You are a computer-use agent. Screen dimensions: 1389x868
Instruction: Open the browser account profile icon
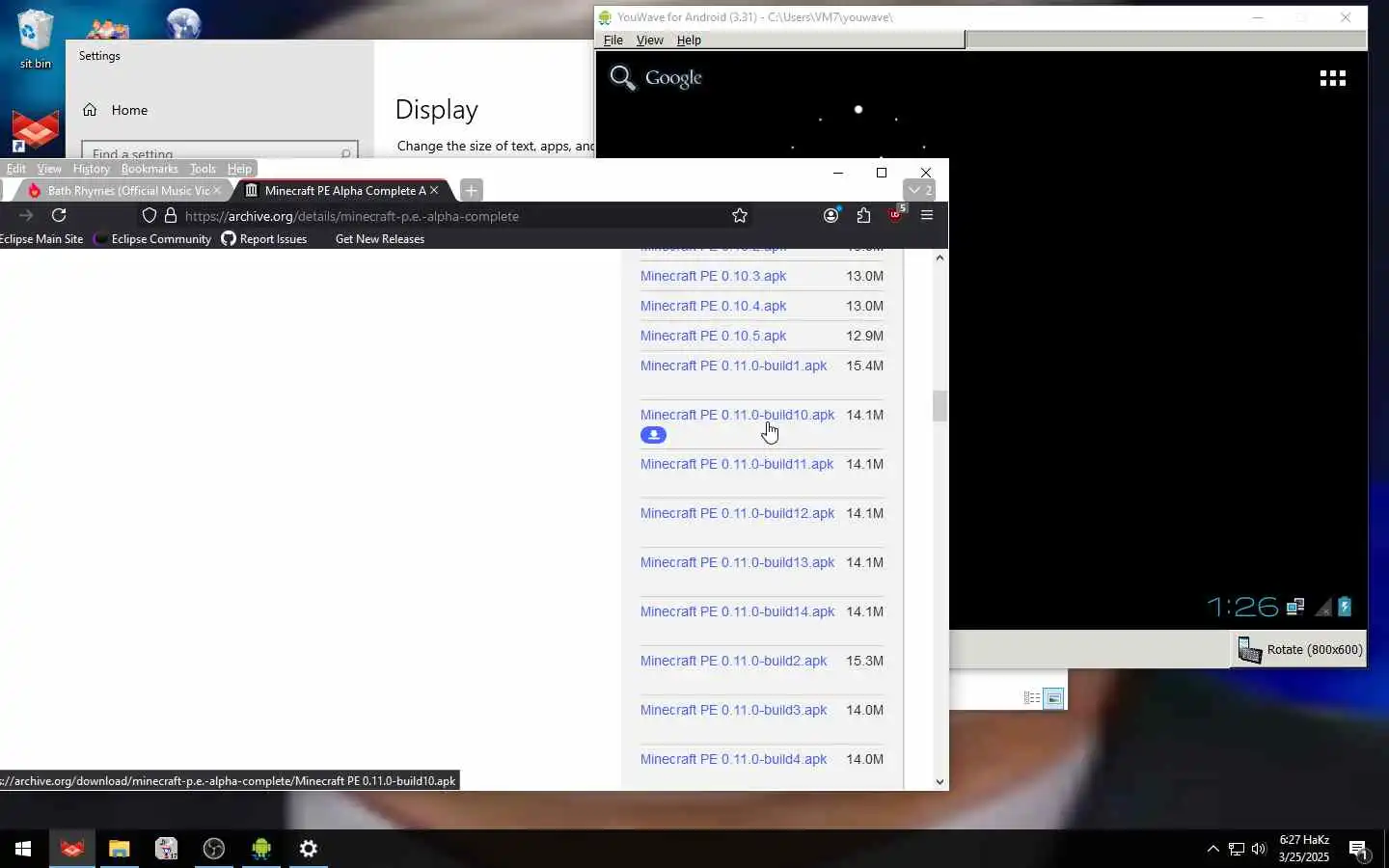point(831,215)
